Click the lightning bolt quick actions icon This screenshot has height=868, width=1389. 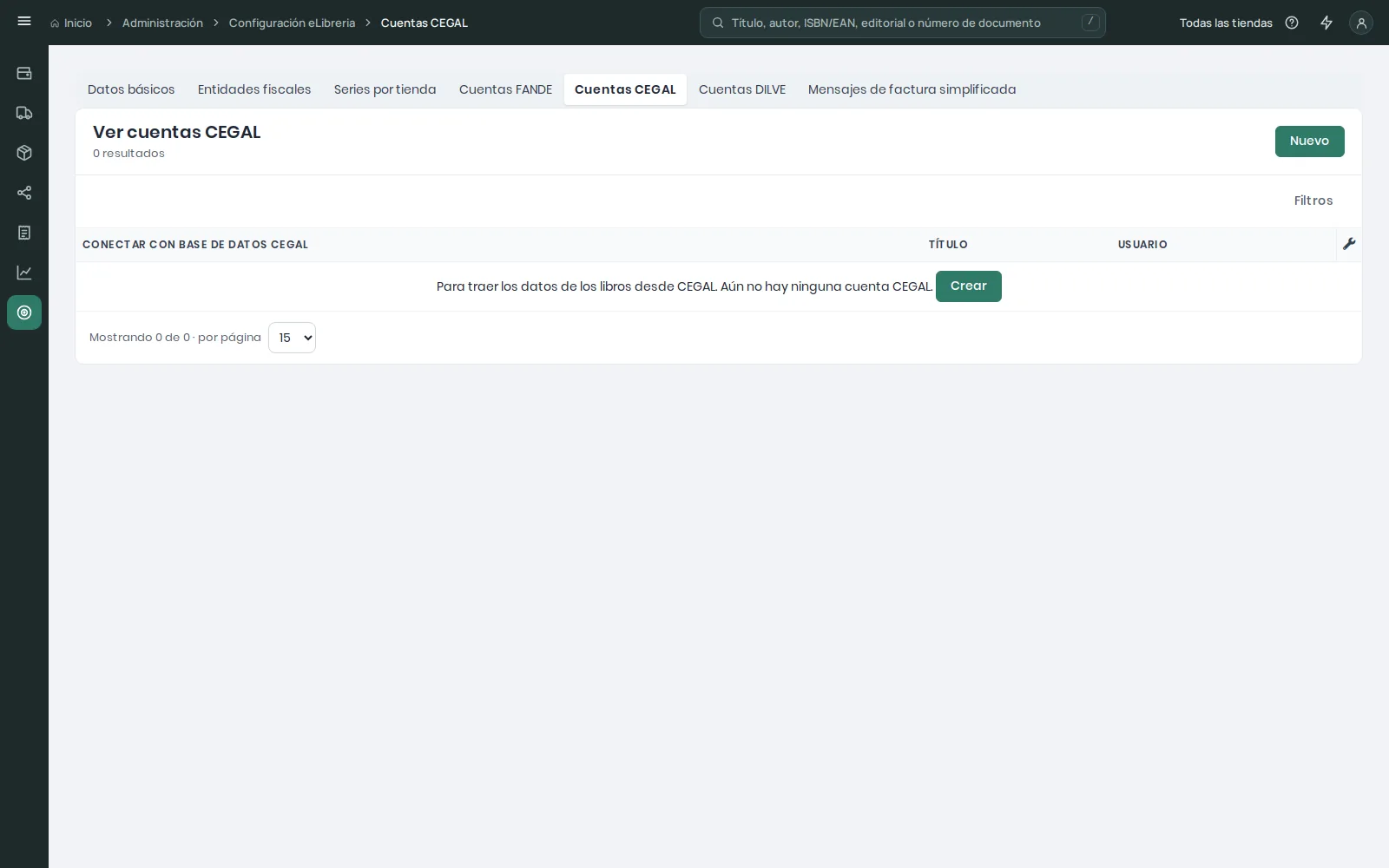pyautogui.click(x=1326, y=23)
